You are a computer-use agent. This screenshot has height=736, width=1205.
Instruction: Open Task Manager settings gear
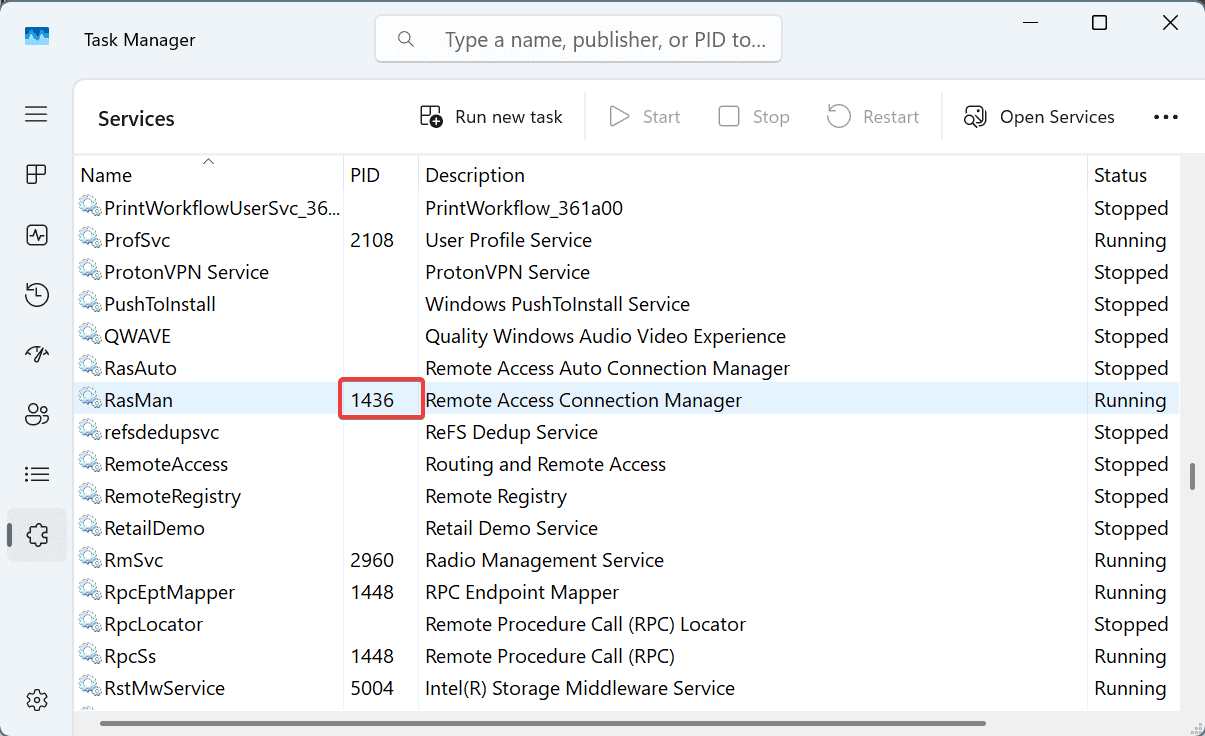pyautogui.click(x=37, y=700)
